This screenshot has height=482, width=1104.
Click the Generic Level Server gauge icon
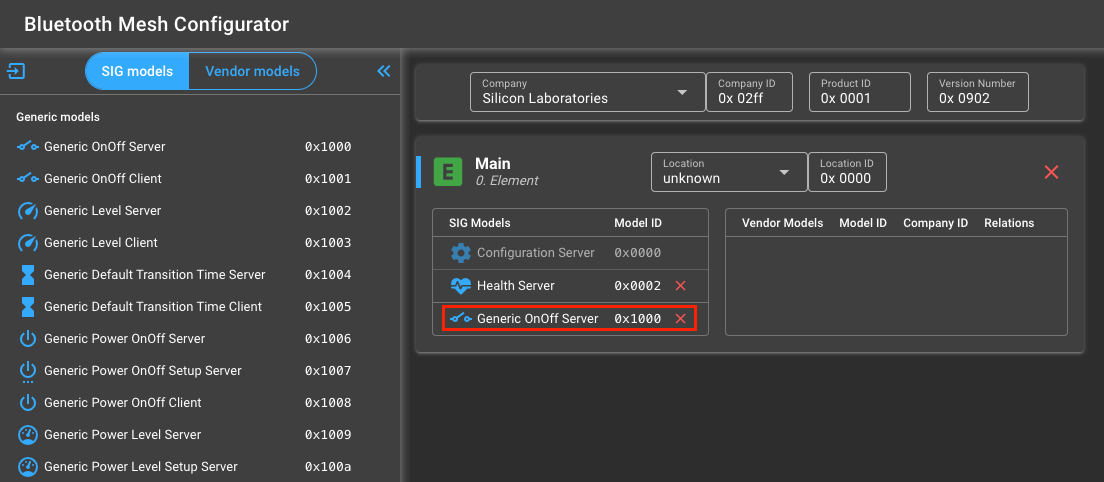(27, 210)
